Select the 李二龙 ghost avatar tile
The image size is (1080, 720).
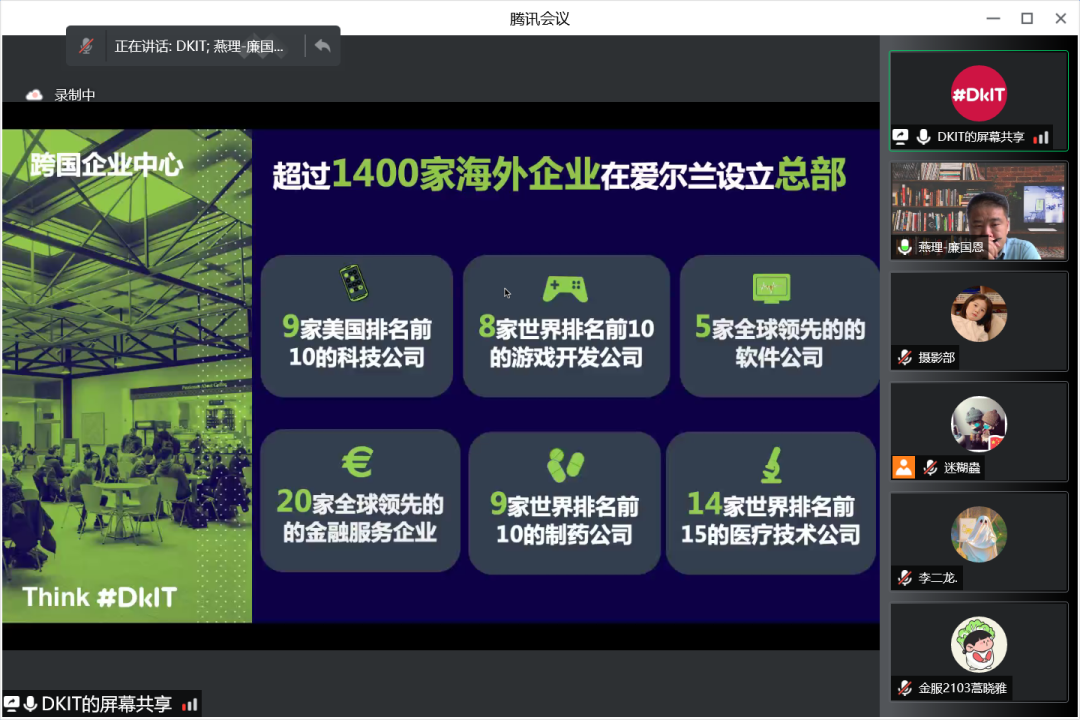(x=978, y=534)
